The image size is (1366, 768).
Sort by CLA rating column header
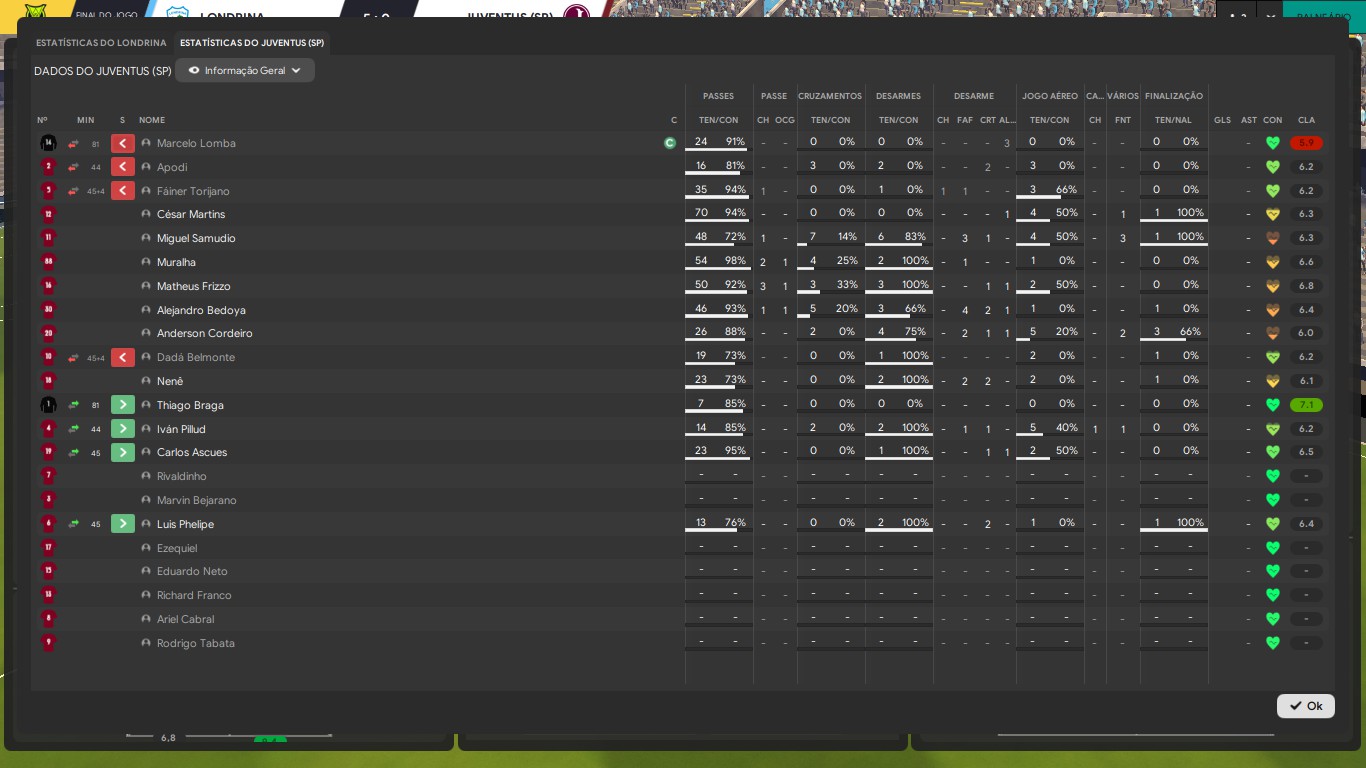(x=1306, y=120)
